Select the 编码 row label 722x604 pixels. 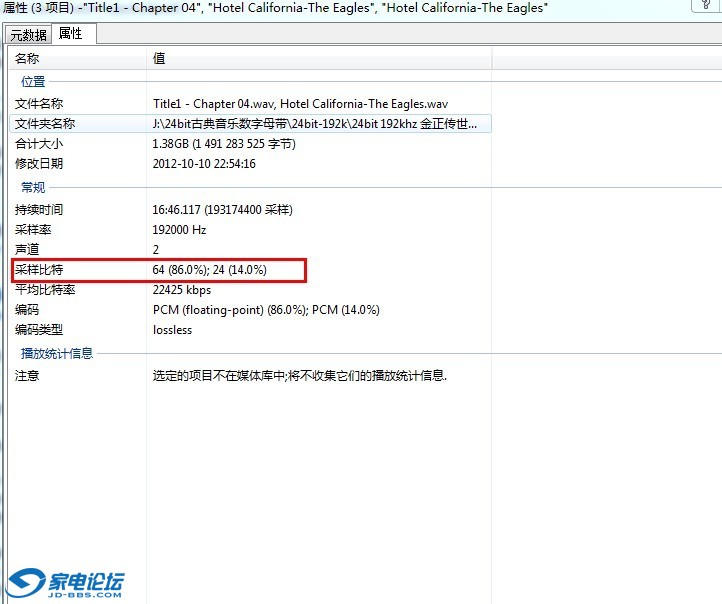(27, 309)
